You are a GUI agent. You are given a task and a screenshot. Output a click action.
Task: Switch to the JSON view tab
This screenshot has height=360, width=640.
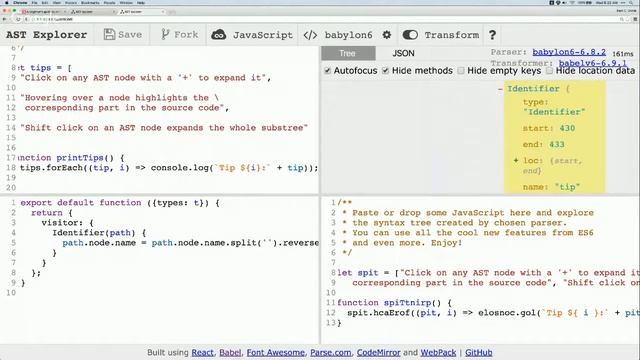403,53
